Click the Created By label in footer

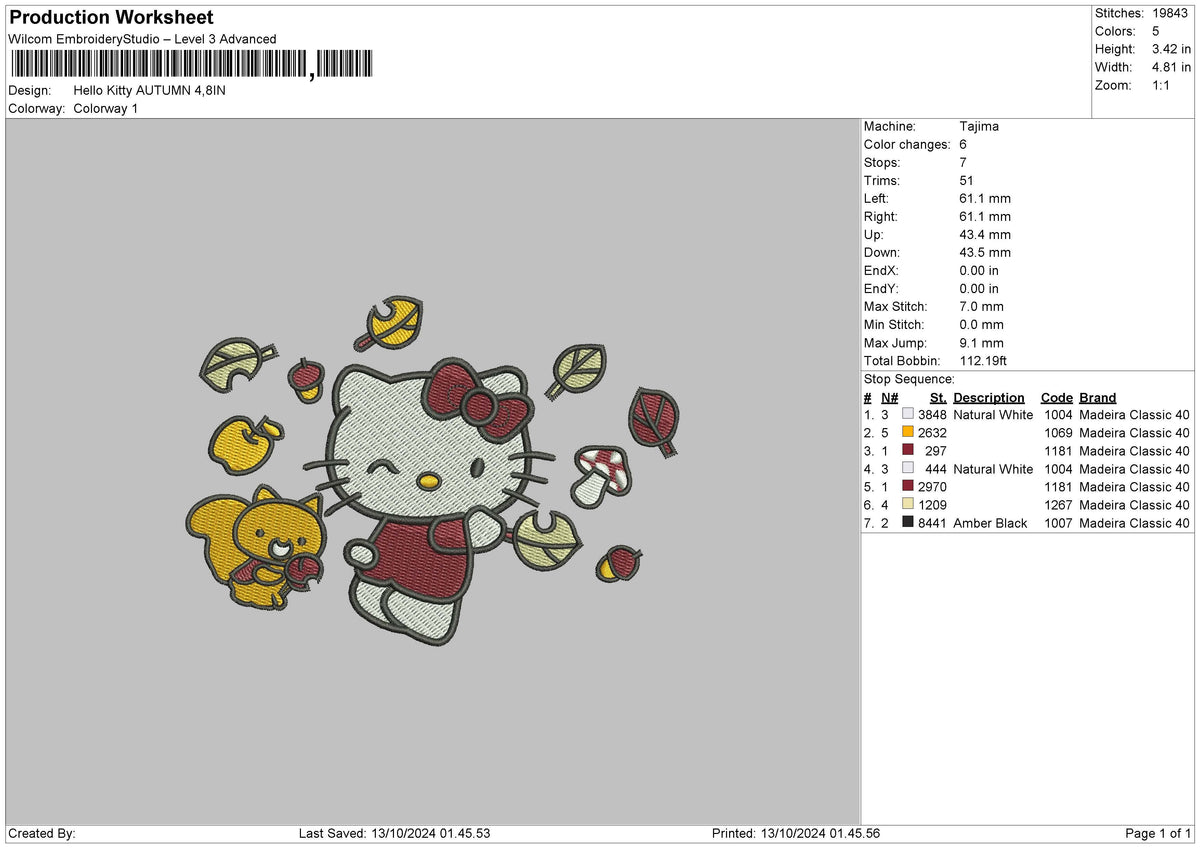pyautogui.click(x=41, y=833)
